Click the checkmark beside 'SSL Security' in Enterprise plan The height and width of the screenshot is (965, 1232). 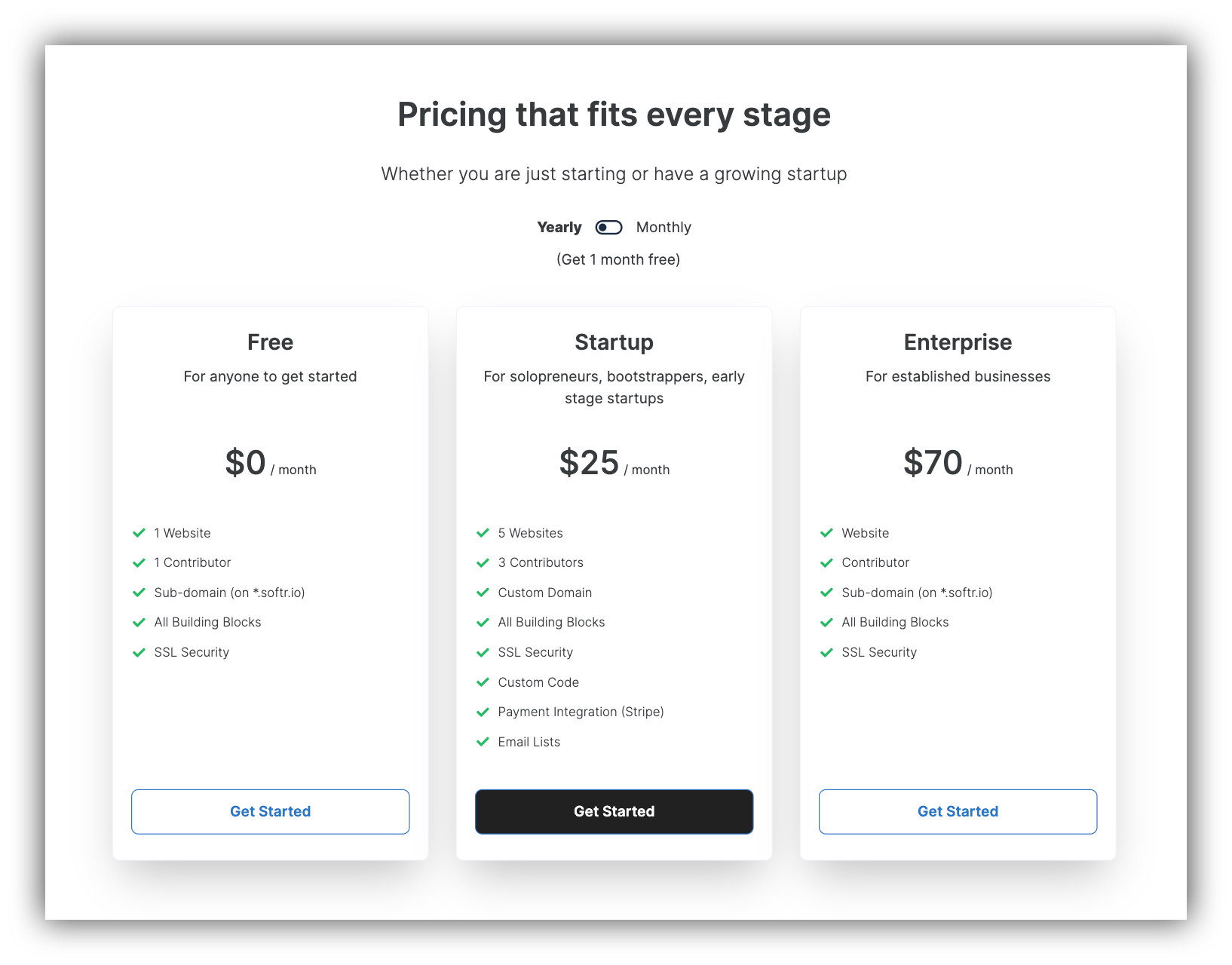tap(826, 652)
